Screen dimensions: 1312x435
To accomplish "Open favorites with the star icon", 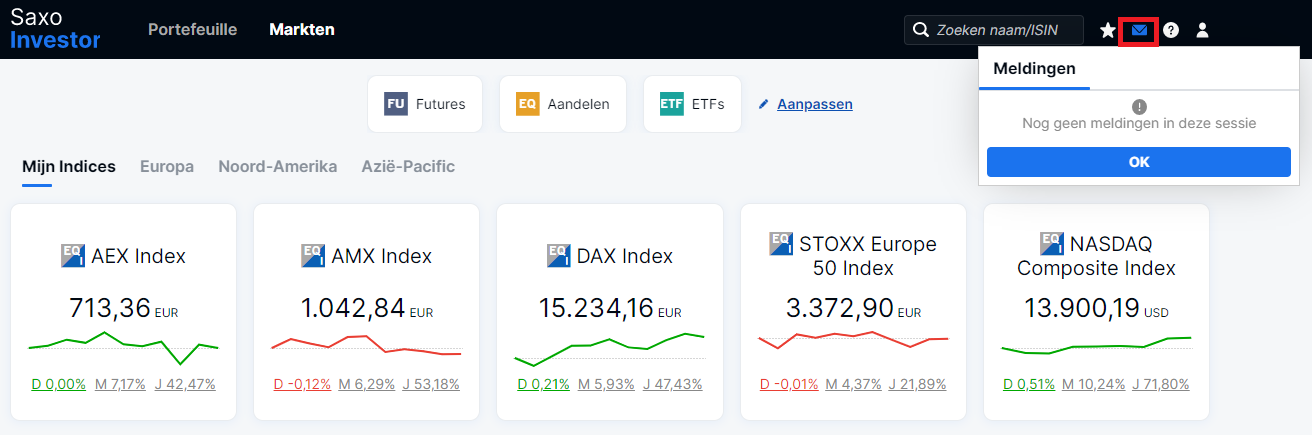I will coord(1108,30).
